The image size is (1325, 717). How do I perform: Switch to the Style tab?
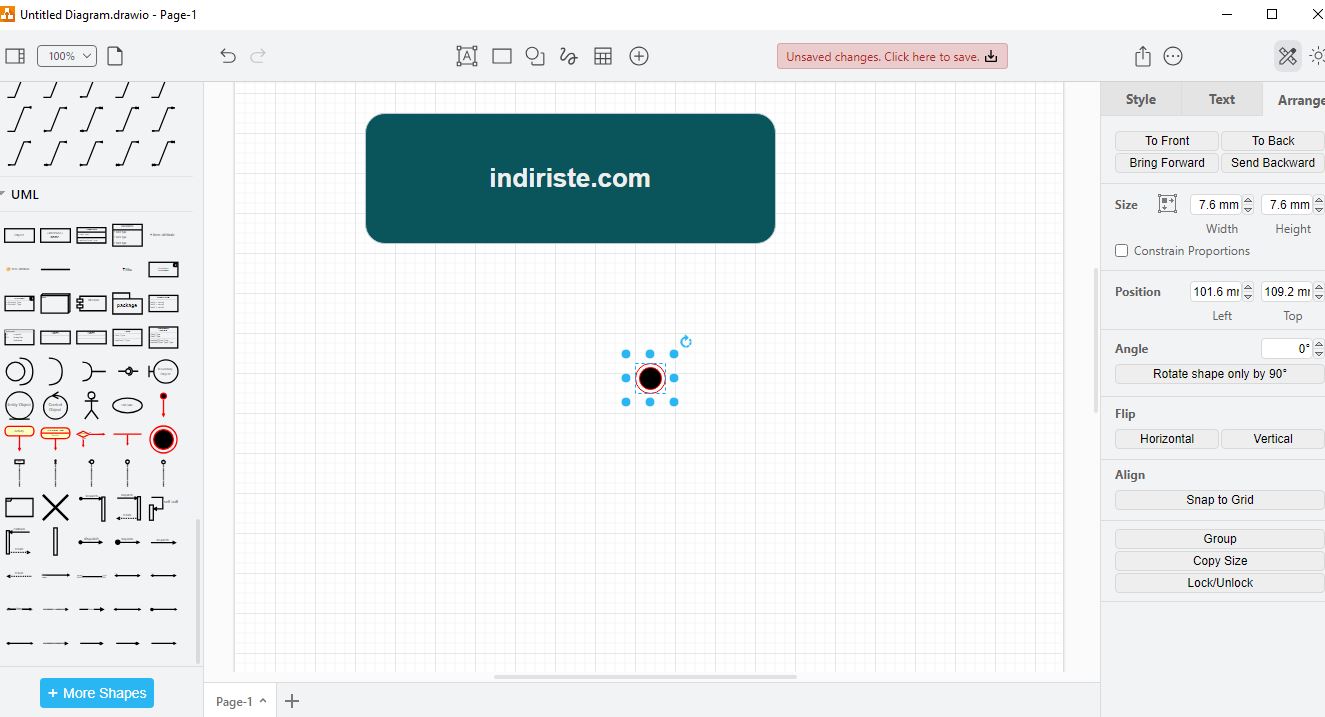pos(1141,99)
